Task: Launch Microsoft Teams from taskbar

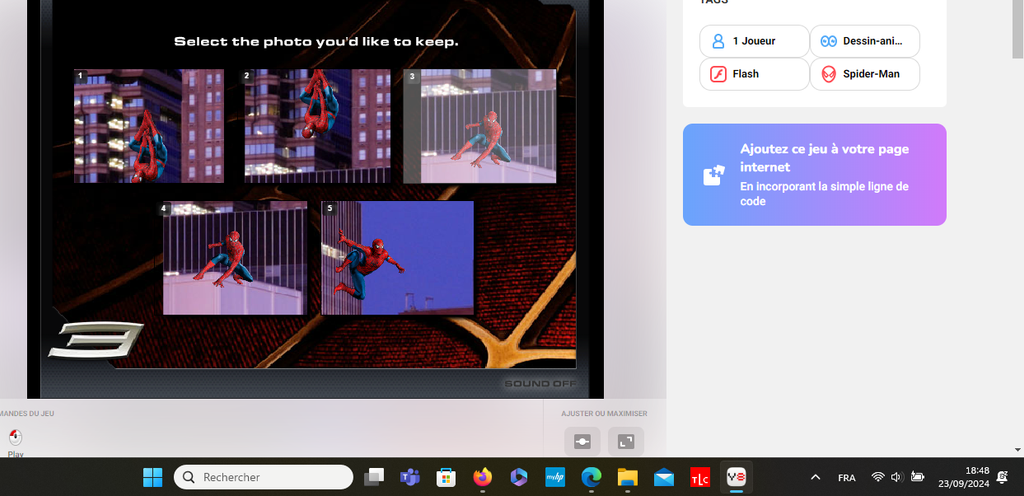Action: click(x=409, y=477)
